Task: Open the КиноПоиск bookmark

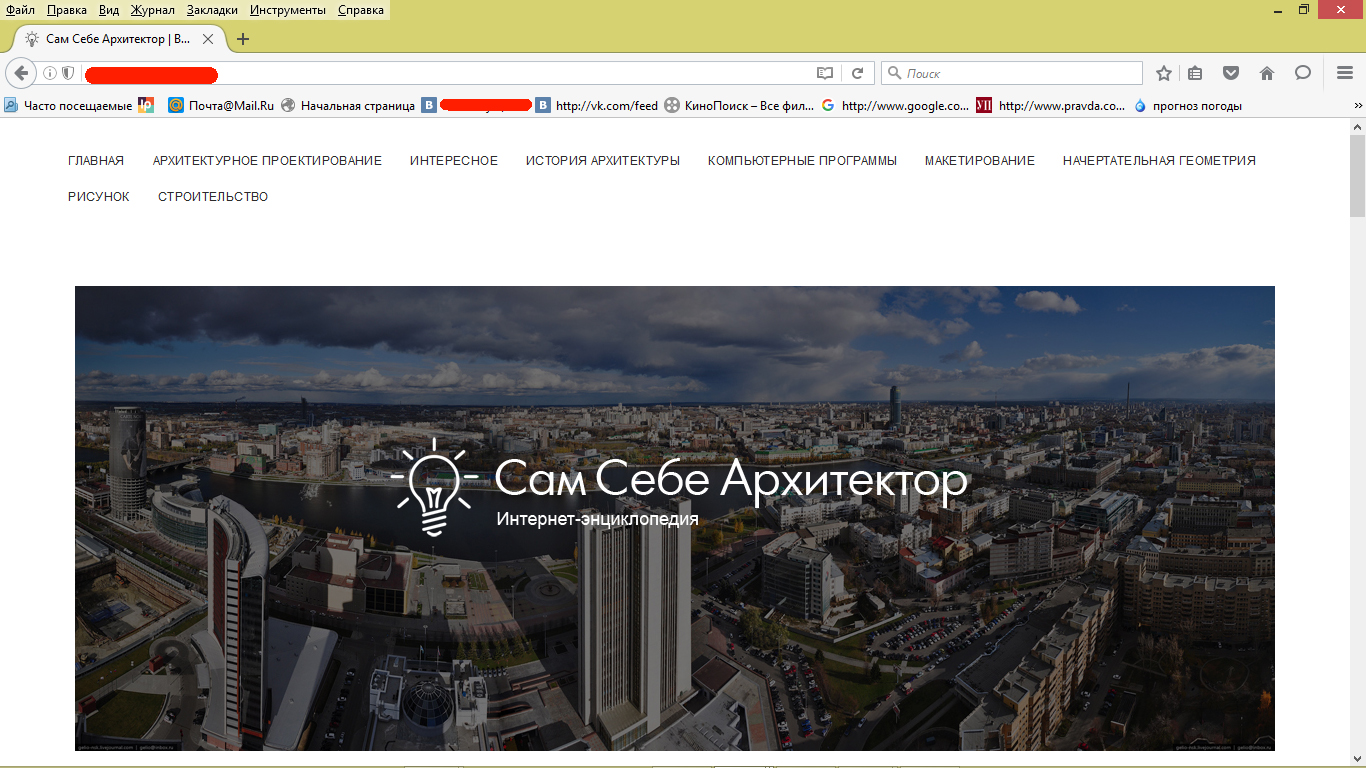Action: pos(739,105)
